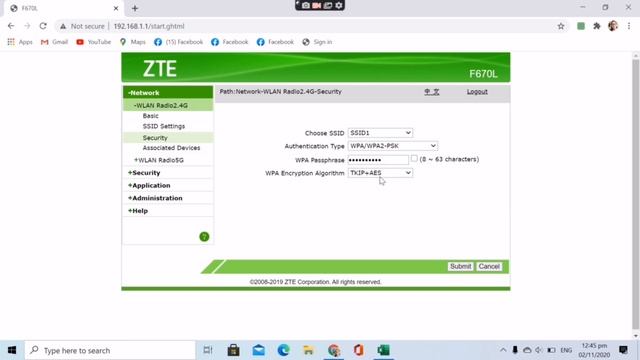
Task: Expand the Security main menu
Action: click(x=144, y=173)
